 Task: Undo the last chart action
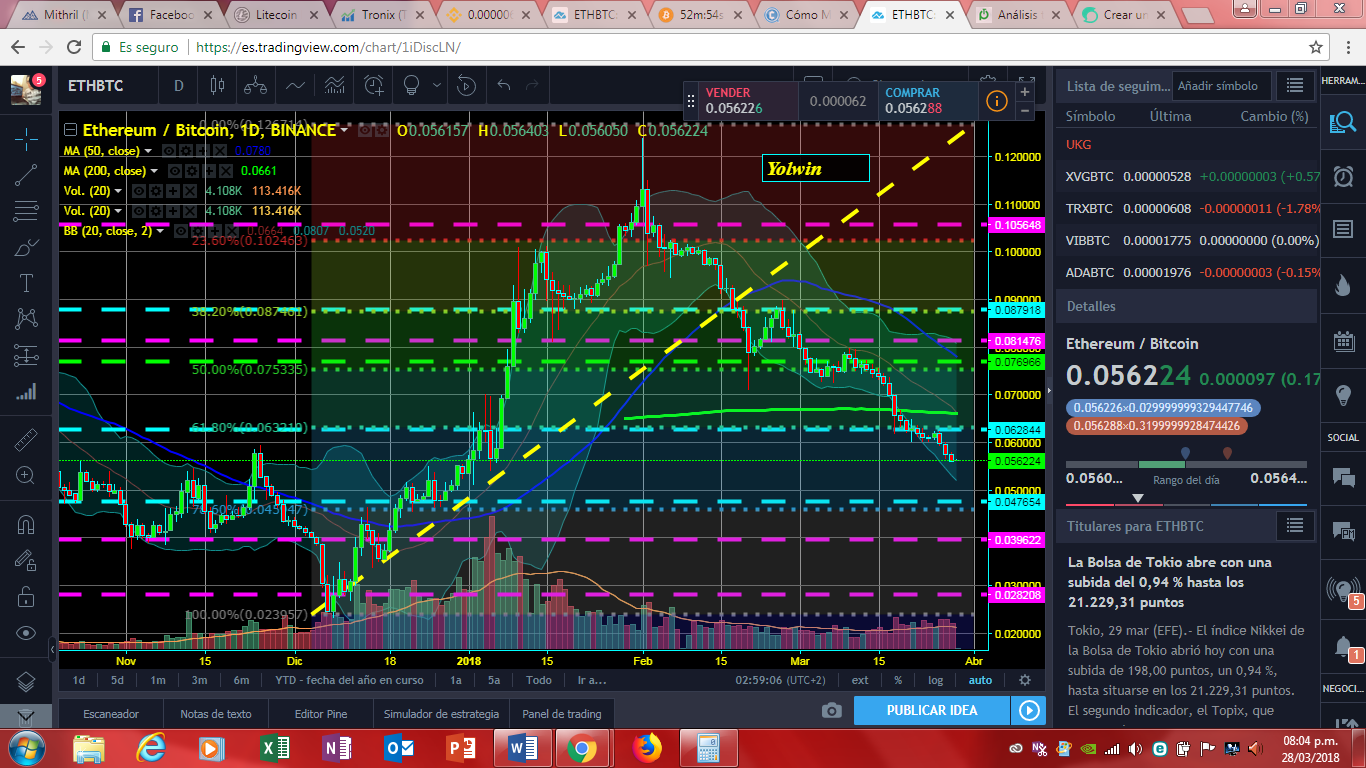tap(504, 86)
